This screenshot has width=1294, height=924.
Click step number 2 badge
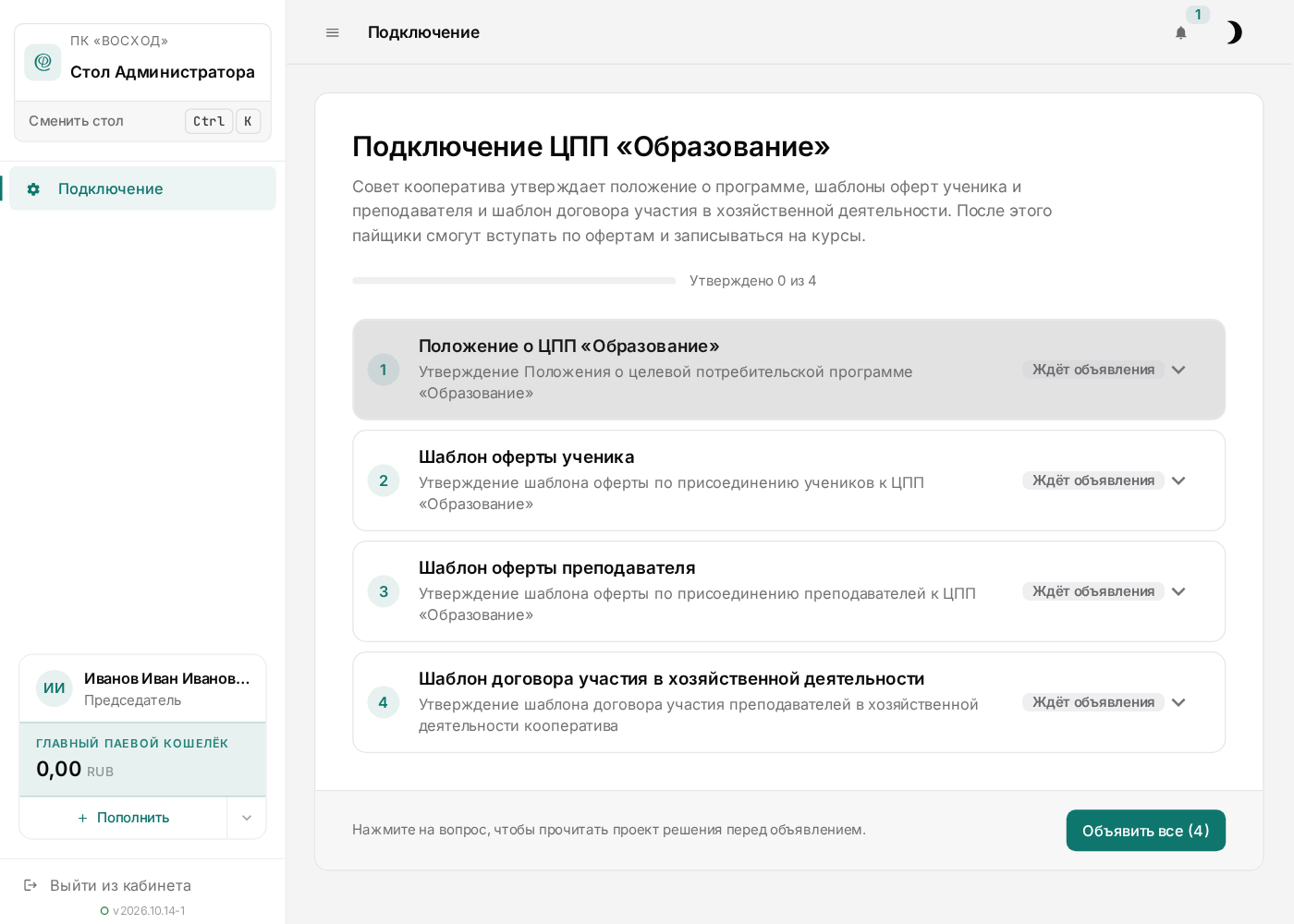coord(384,480)
